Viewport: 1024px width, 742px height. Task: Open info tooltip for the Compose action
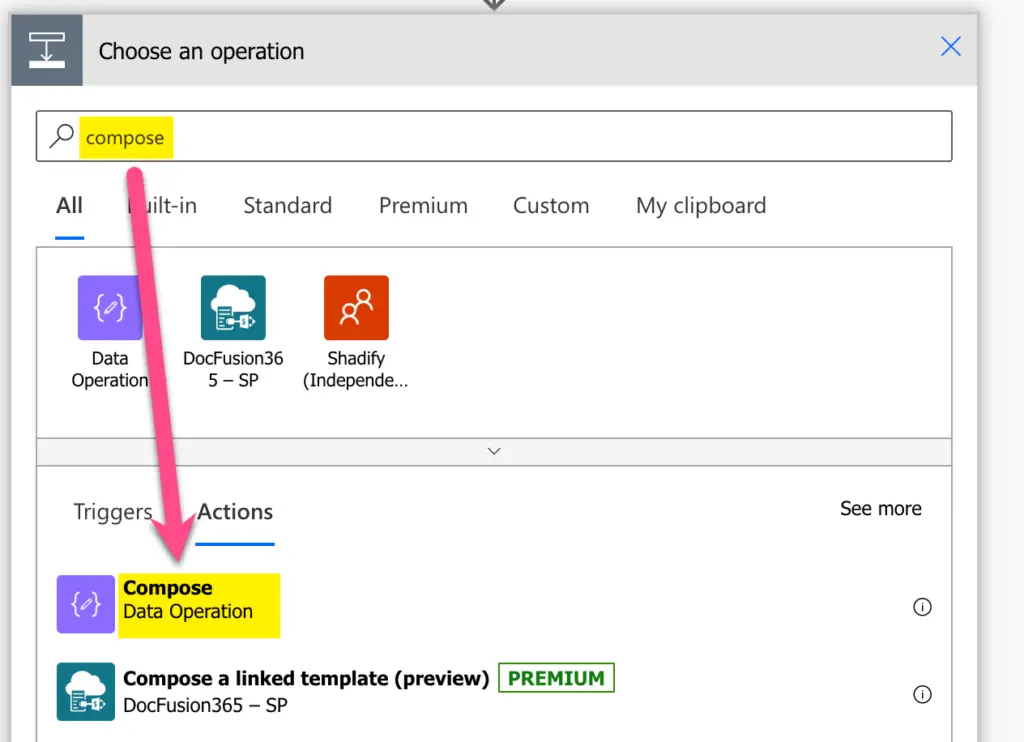point(922,607)
